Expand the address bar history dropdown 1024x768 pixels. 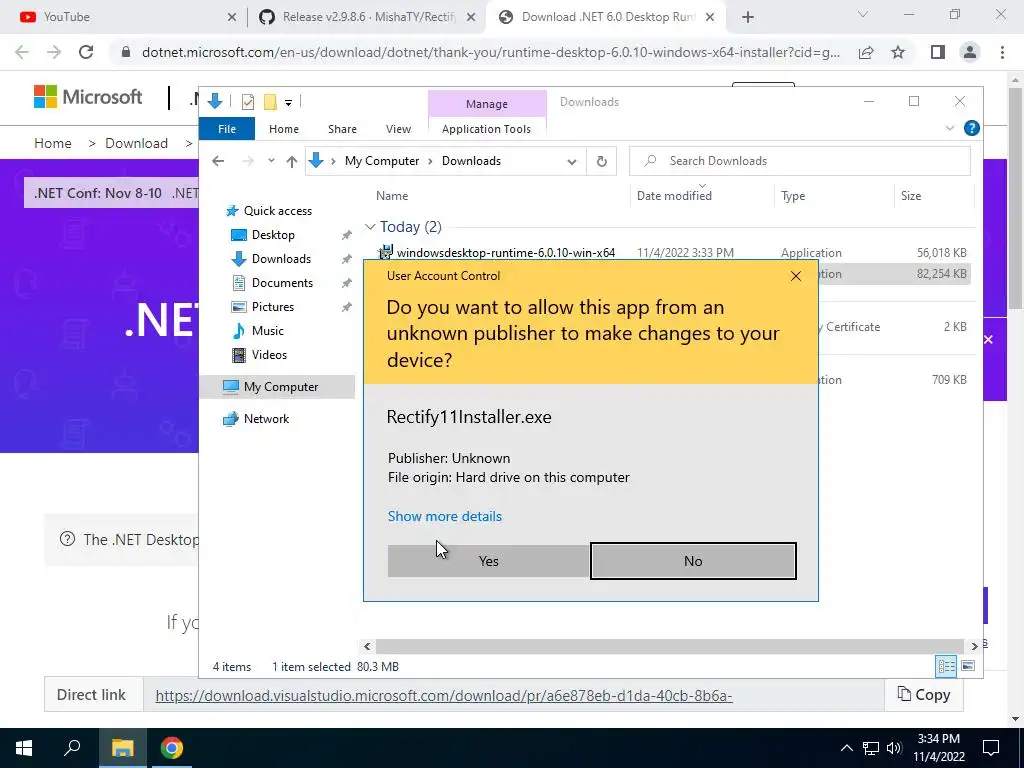pyautogui.click(x=572, y=161)
